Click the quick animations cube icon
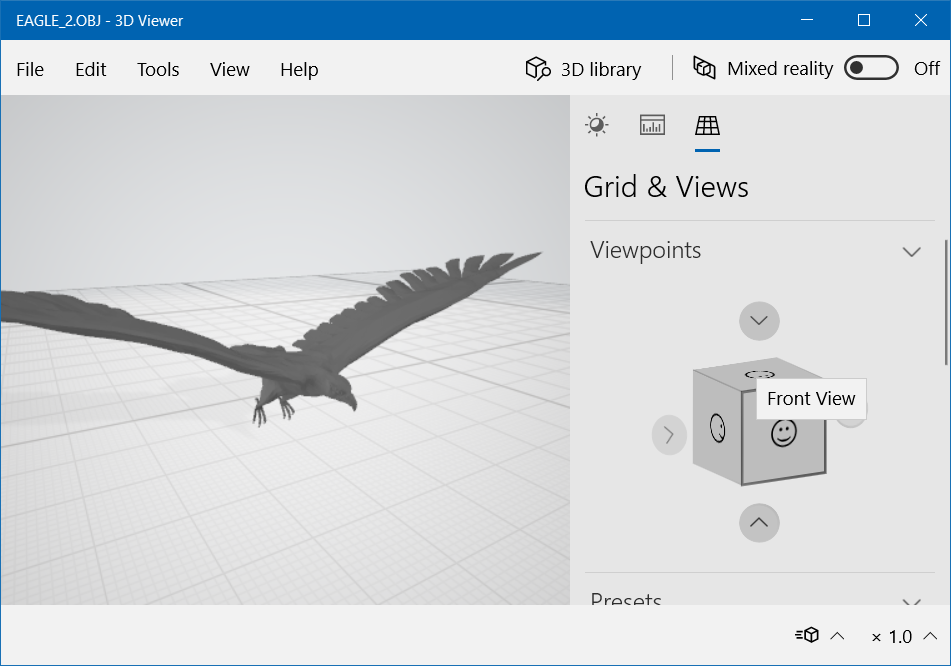The image size is (951, 666). point(807,636)
